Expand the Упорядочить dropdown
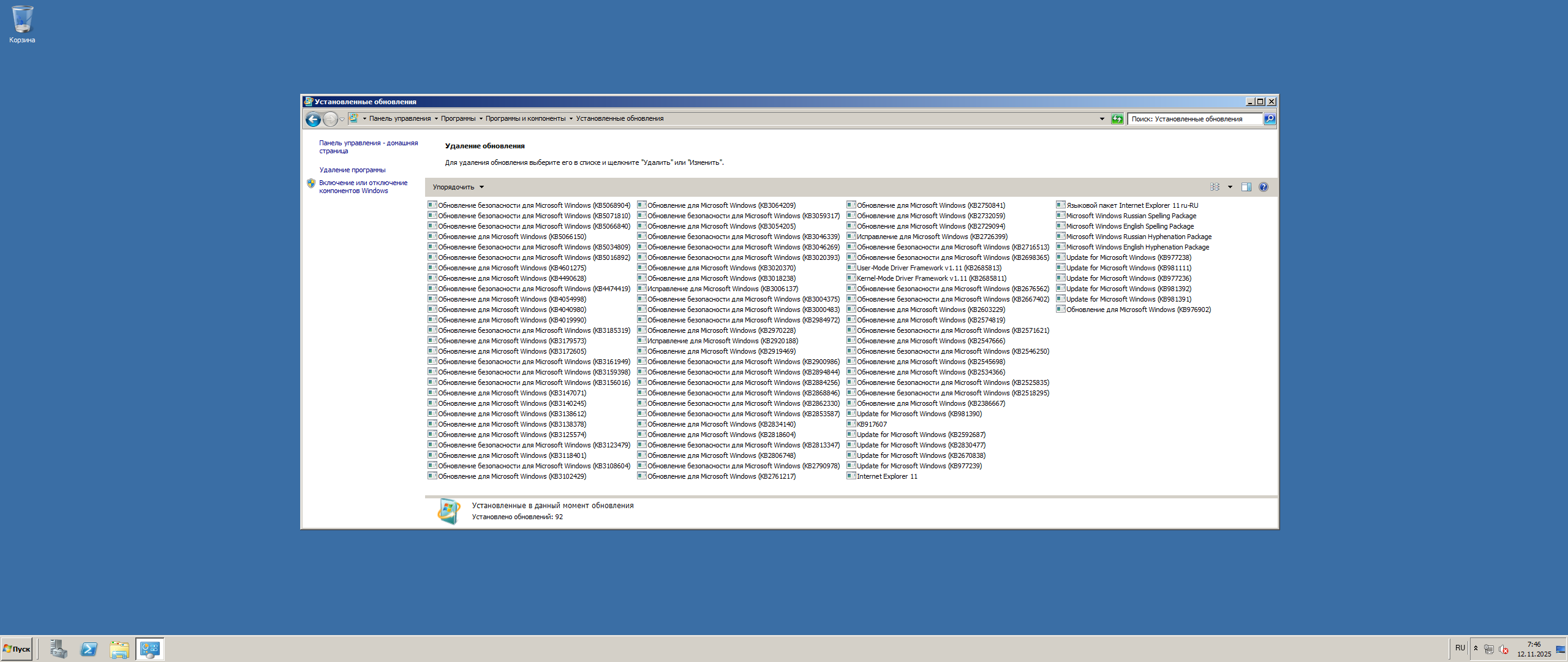The height and width of the screenshot is (662, 1568). coord(458,187)
